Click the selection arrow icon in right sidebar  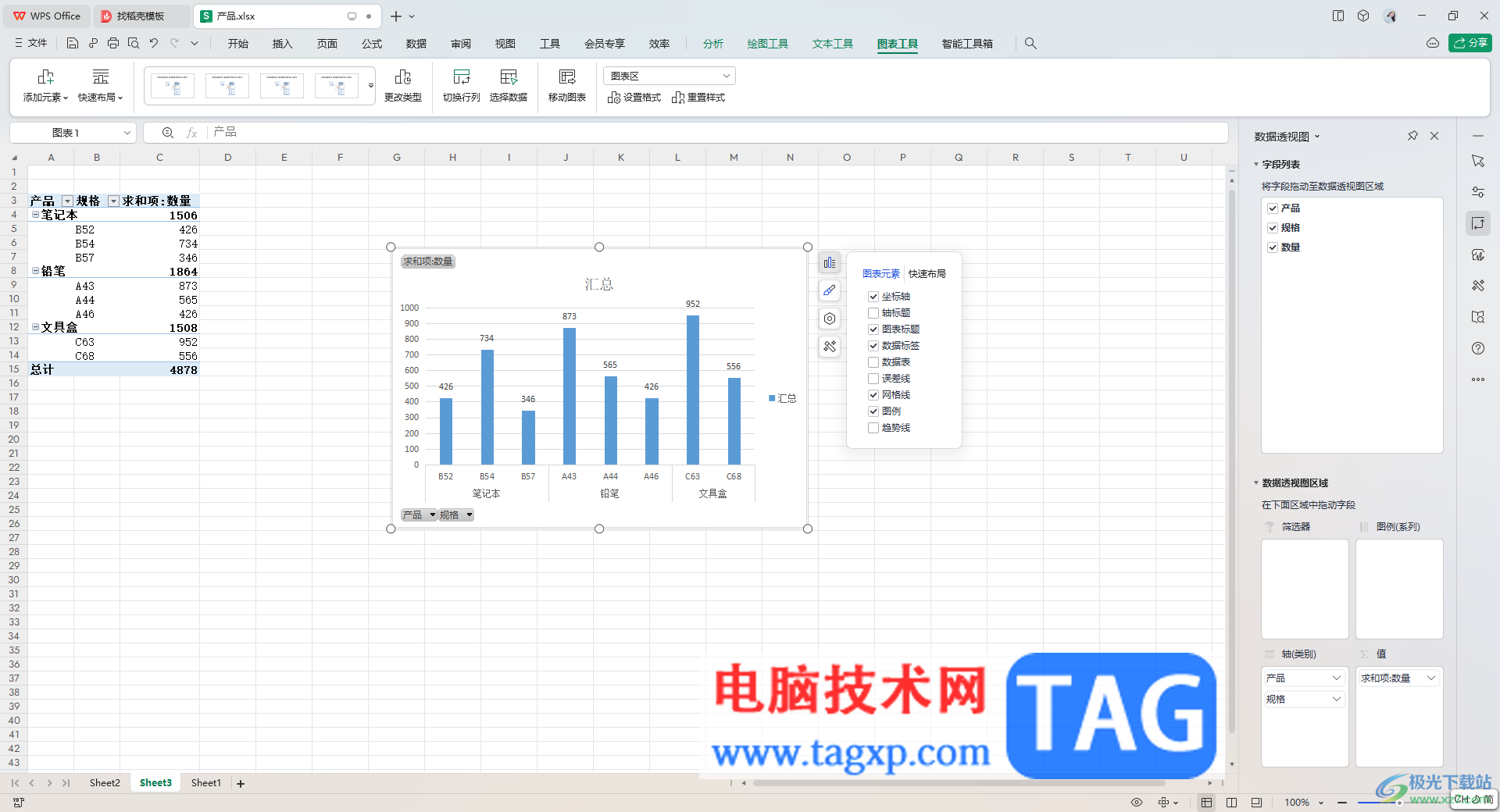coord(1477,161)
